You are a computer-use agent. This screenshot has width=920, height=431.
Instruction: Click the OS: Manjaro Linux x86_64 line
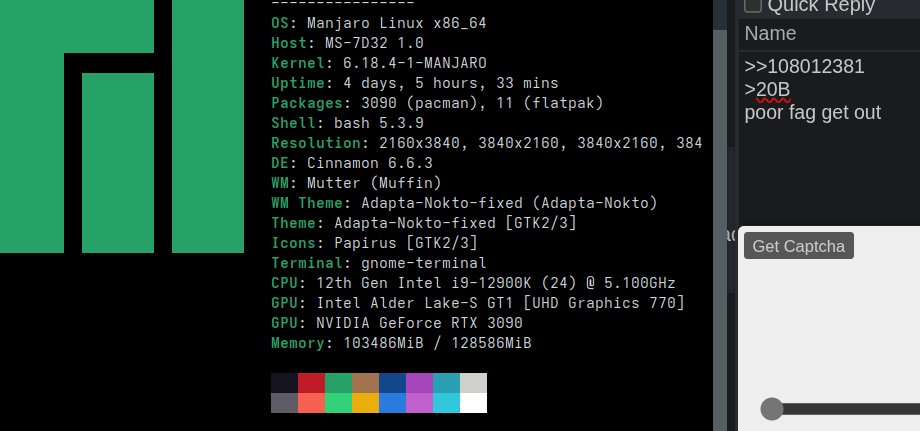point(378,23)
